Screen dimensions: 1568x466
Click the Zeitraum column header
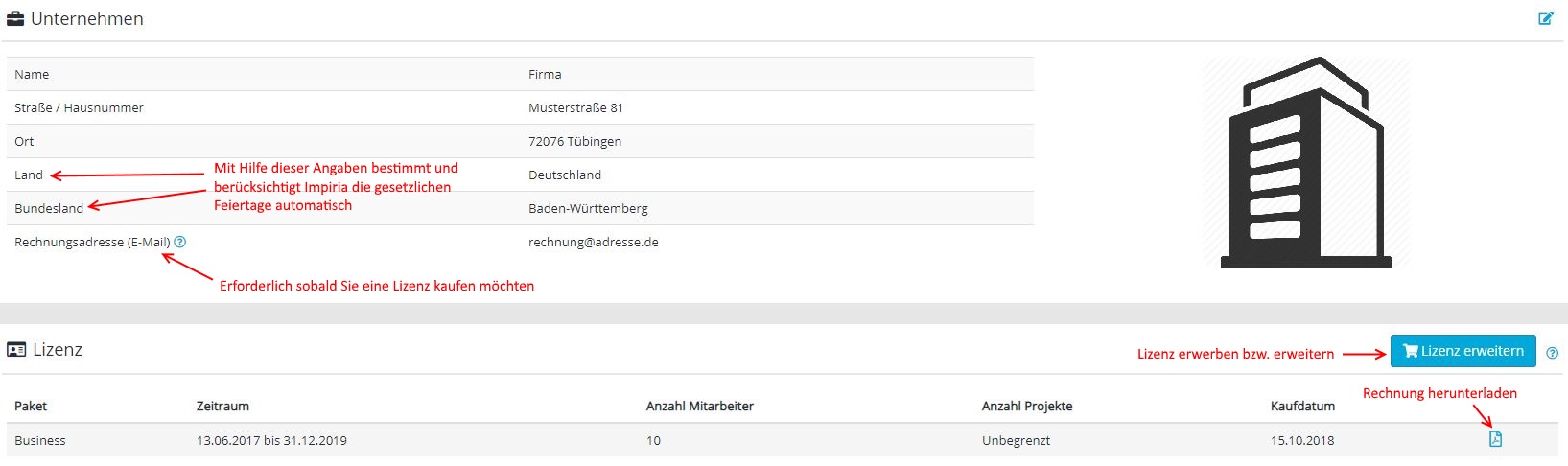coord(222,406)
